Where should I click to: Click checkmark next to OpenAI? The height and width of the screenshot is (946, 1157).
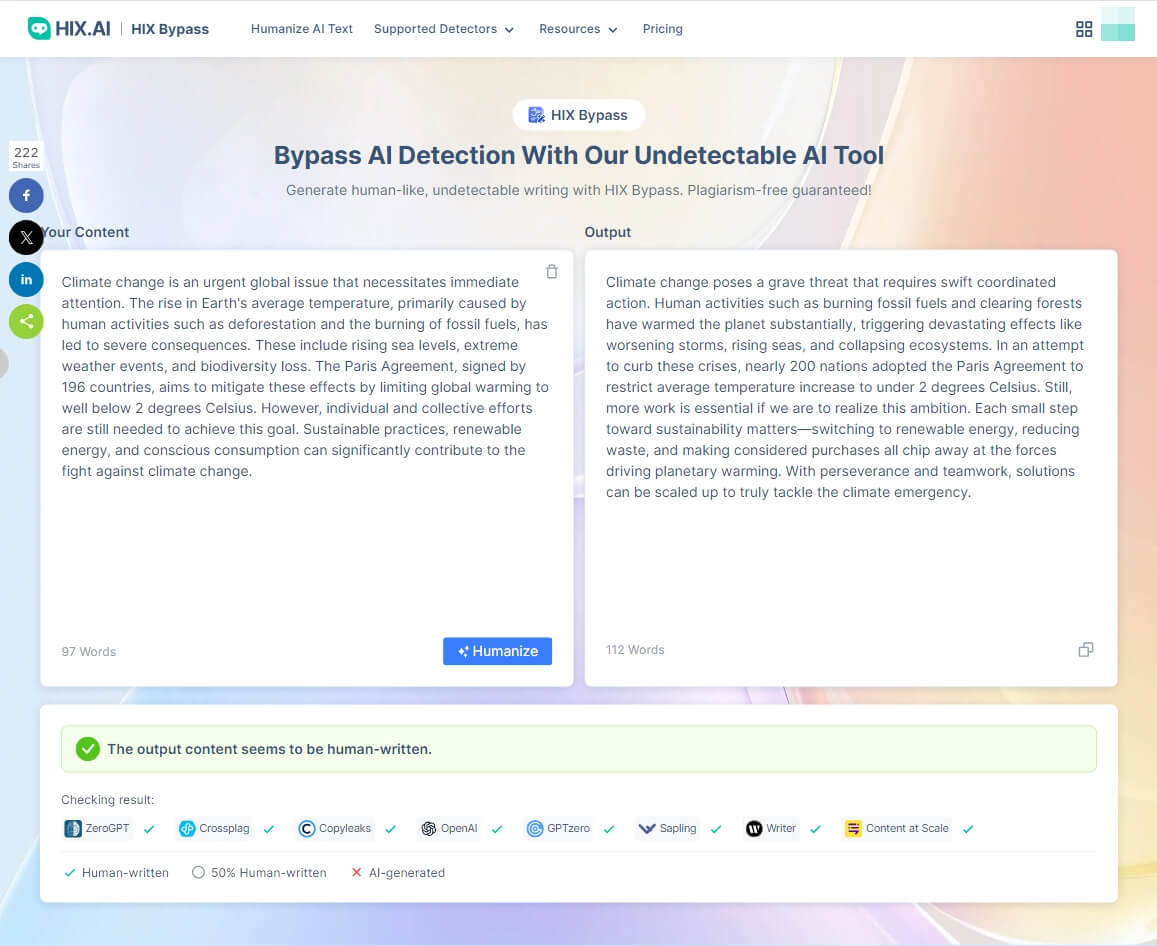[x=497, y=829]
